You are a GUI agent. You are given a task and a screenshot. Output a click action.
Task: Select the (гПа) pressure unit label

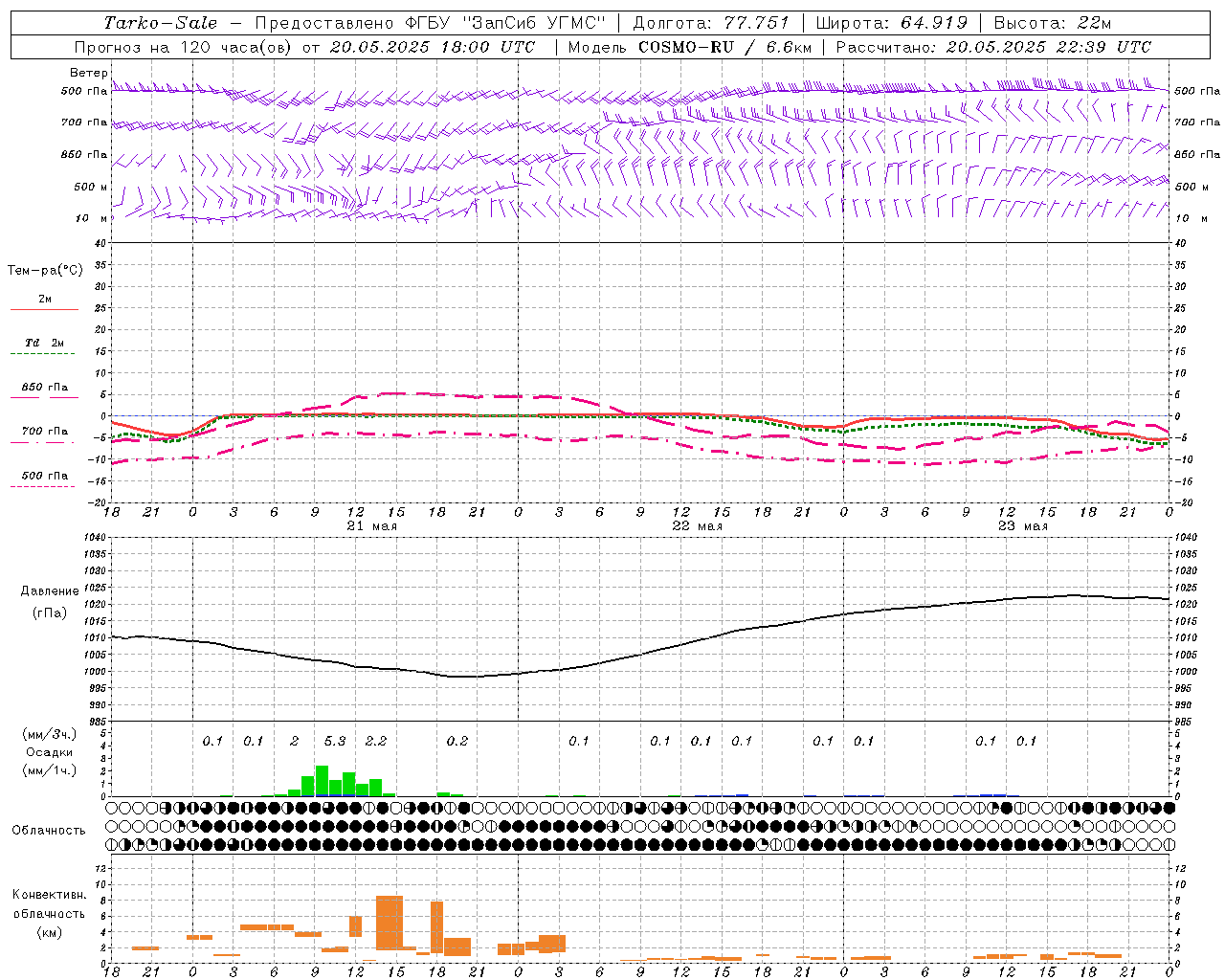(x=48, y=612)
